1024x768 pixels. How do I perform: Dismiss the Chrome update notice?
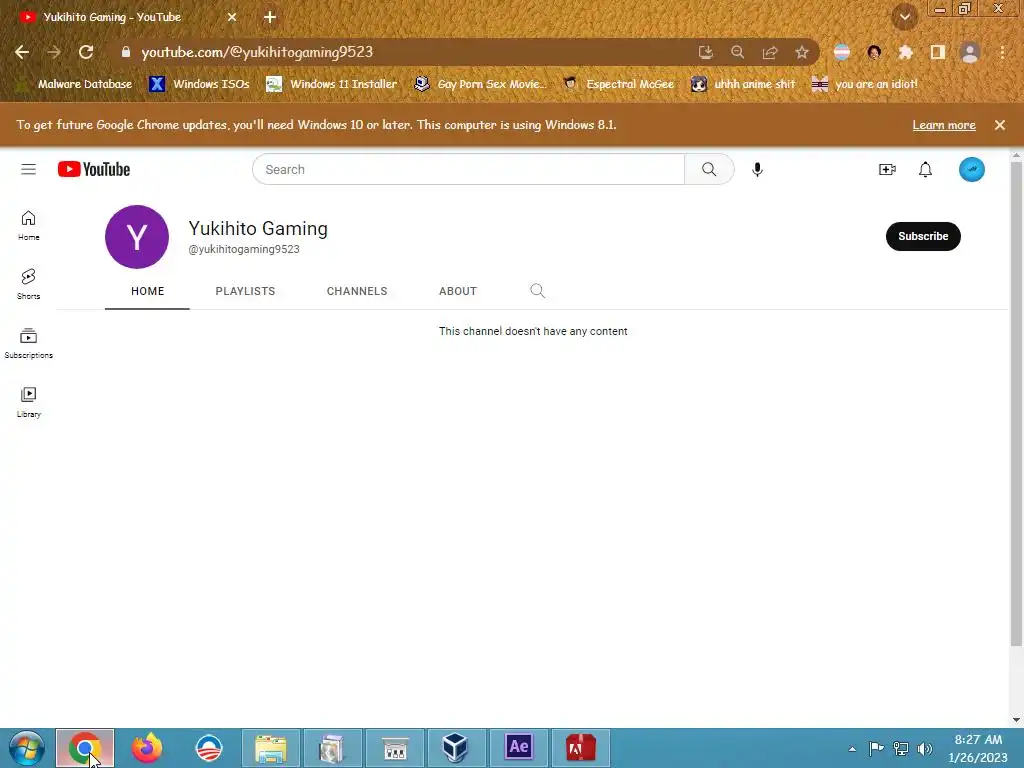(x=999, y=125)
